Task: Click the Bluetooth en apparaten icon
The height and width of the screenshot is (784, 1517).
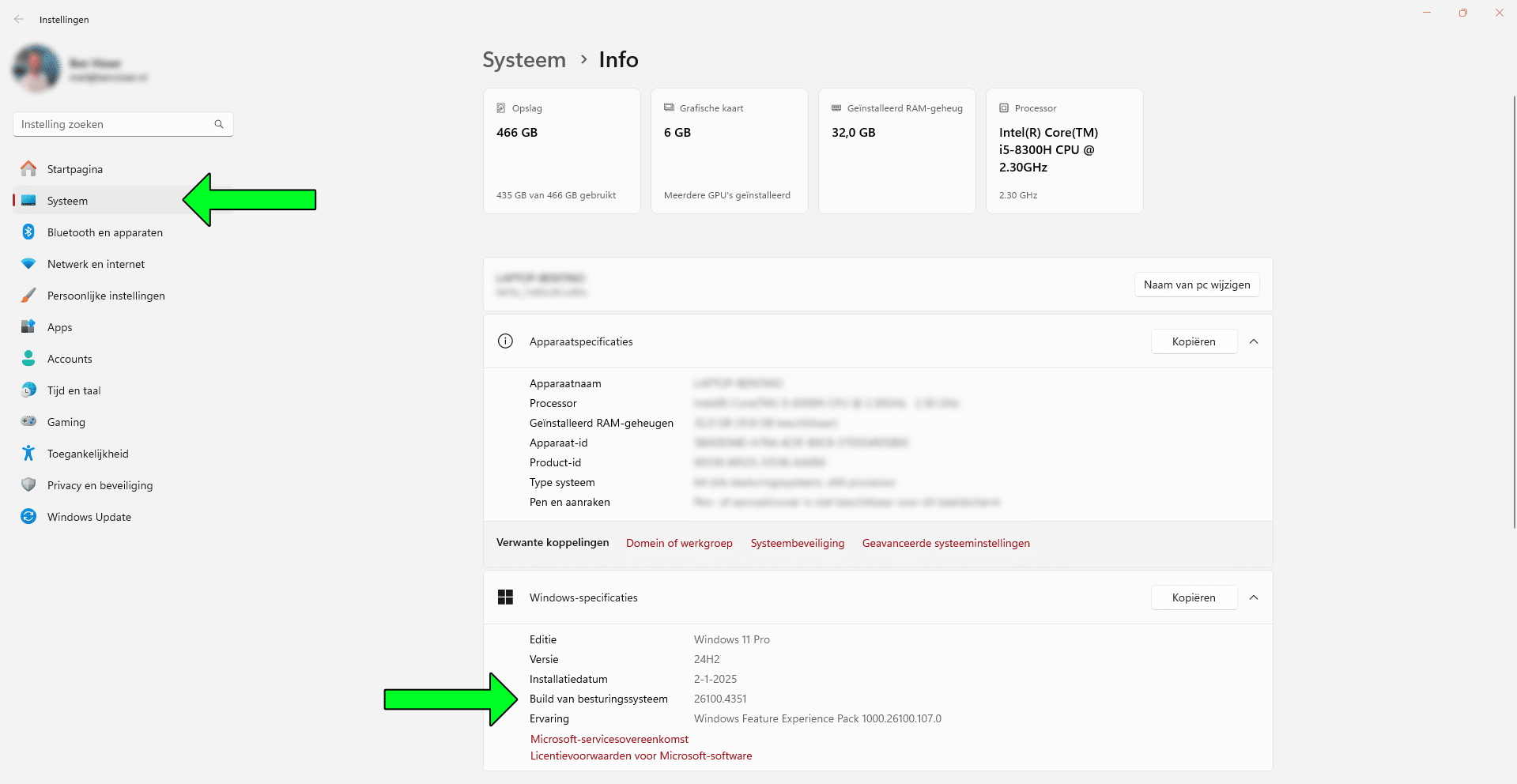Action: point(28,232)
